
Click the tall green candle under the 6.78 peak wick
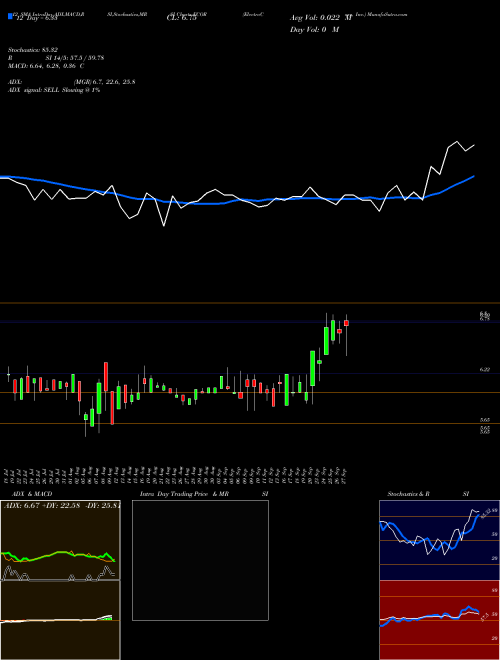[x=326, y=341]
